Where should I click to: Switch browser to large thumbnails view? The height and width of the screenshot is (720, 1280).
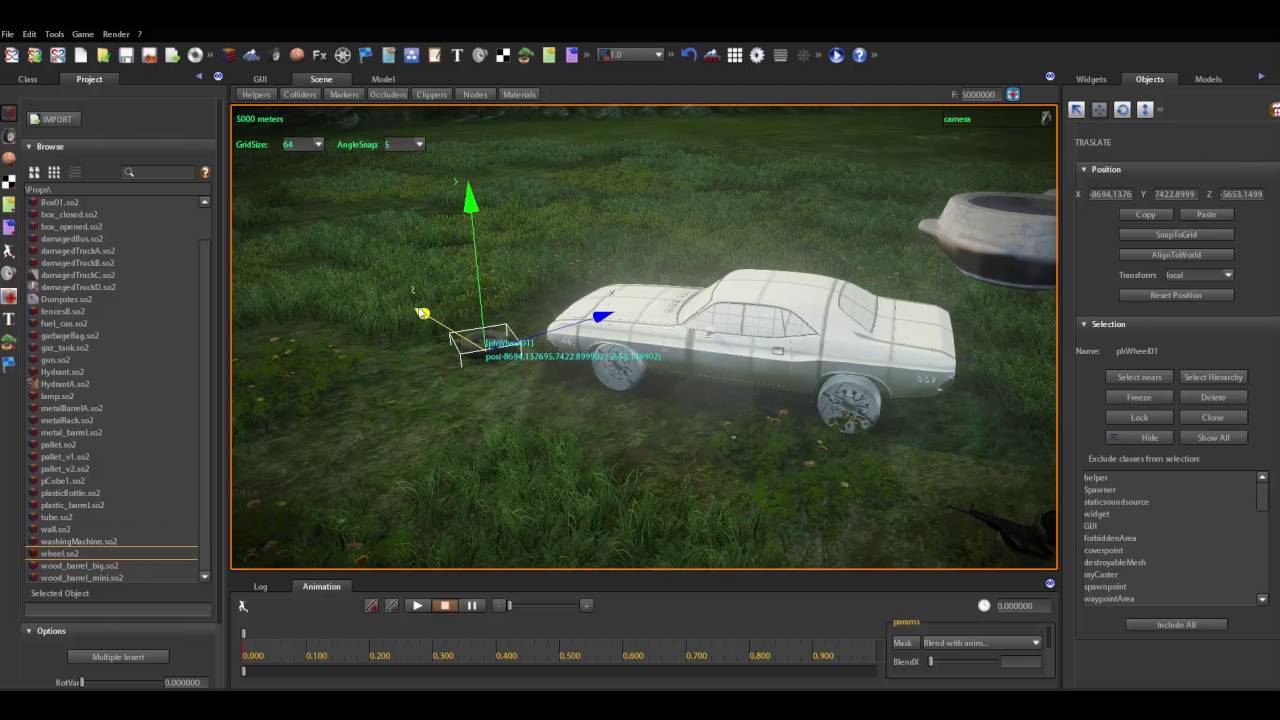pyautogui.click(x=34, y=172)
